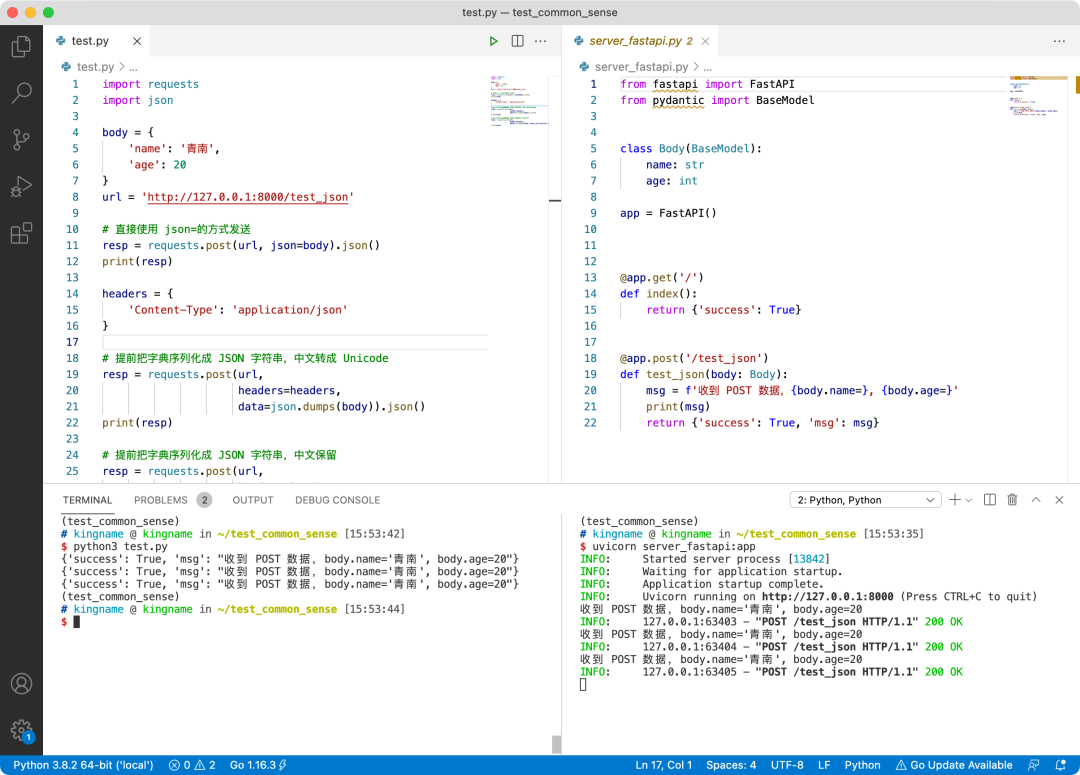Viewport: 1080px width, 775px height.
Task: Click the server_fastapi.py minimap
Action: click(x=1038, y=96)
